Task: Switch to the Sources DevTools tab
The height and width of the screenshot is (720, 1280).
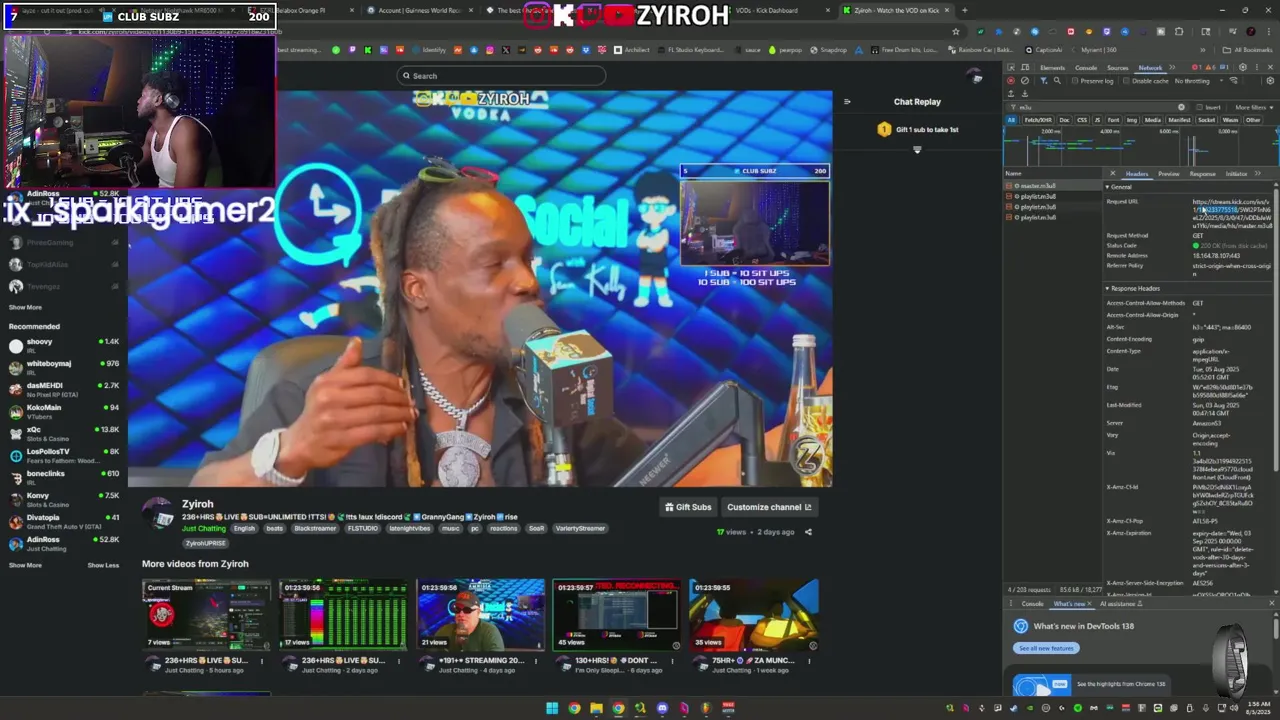Action: tap(1117, 68)
